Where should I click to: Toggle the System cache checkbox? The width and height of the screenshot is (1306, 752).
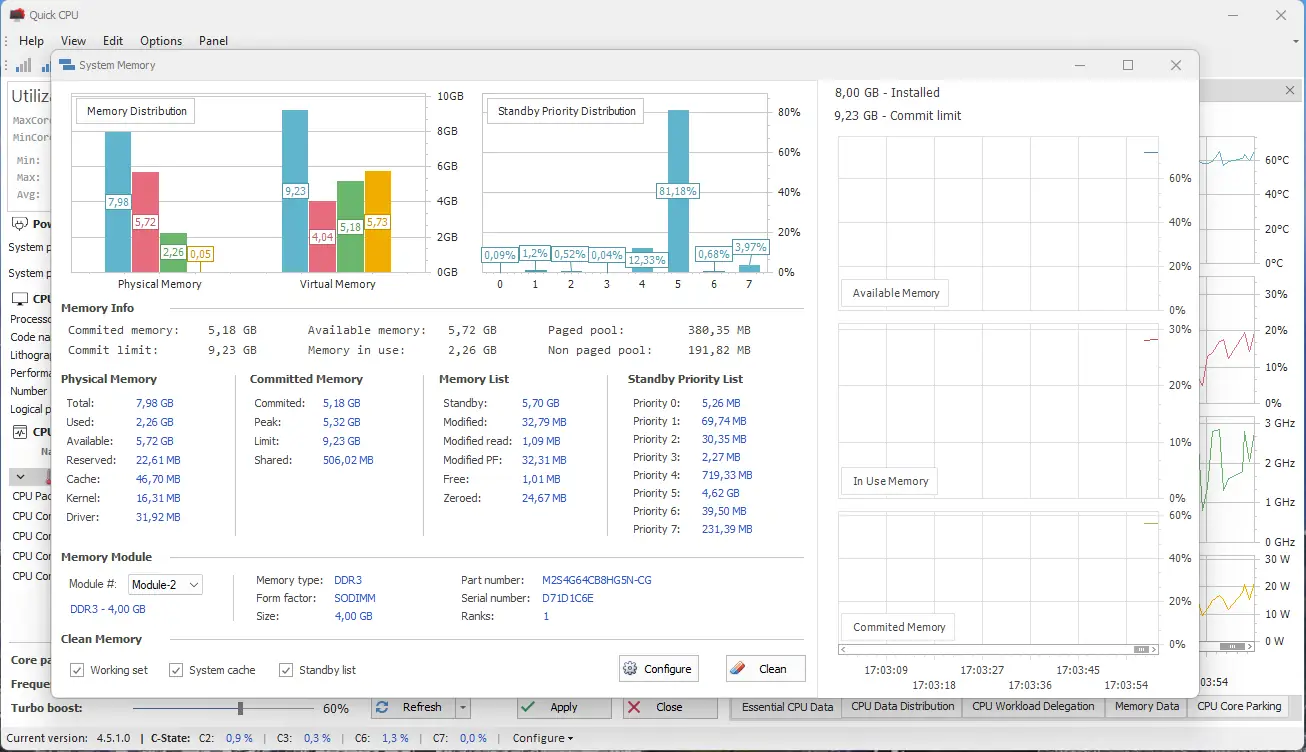(176, 670)
